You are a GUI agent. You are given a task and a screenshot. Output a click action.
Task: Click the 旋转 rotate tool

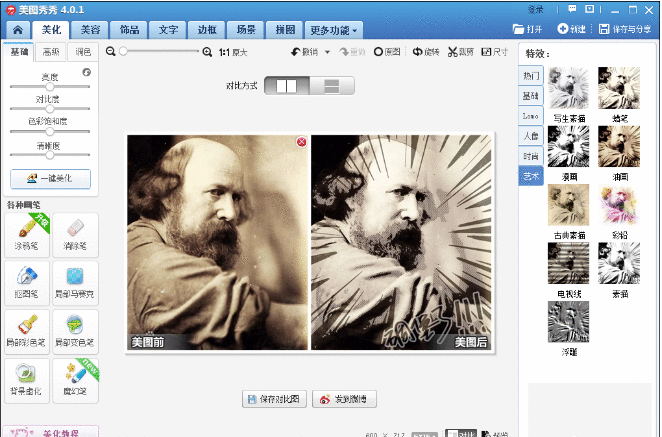click(426, 52)
